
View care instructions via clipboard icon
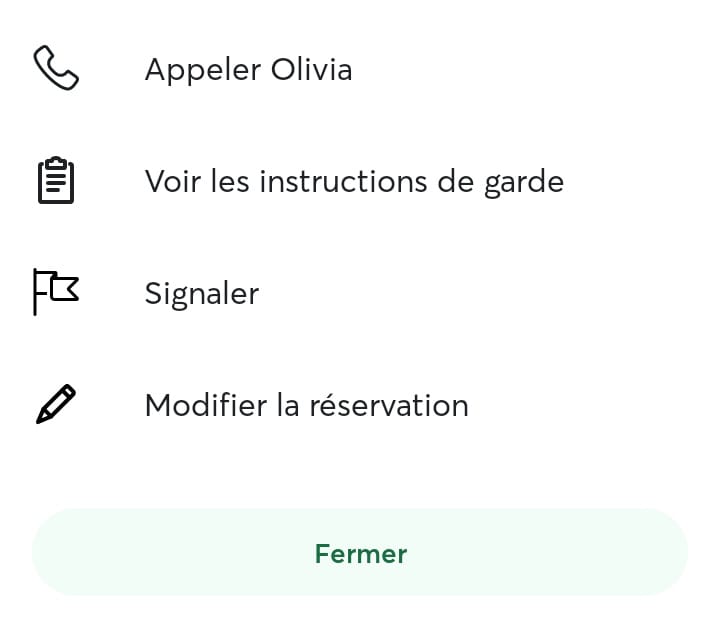click(56, 180)
